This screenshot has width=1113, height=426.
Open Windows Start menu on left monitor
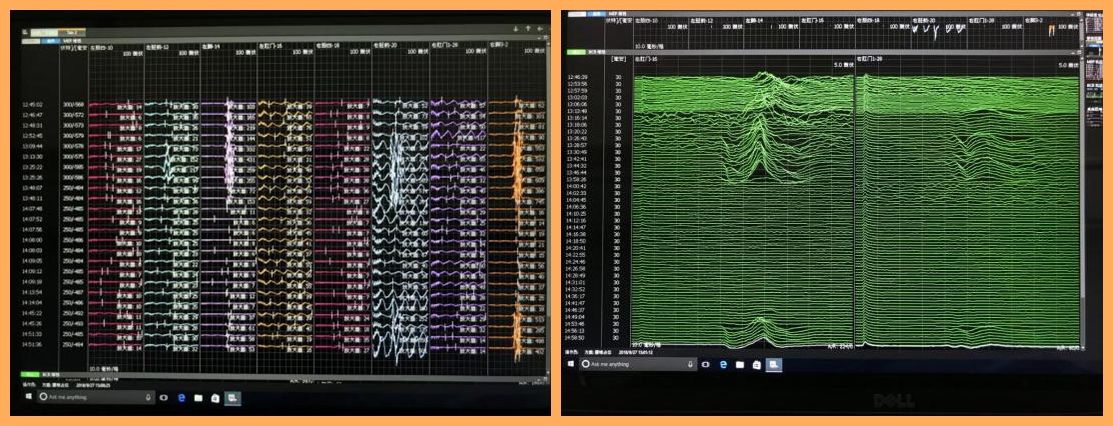point(29,397)
